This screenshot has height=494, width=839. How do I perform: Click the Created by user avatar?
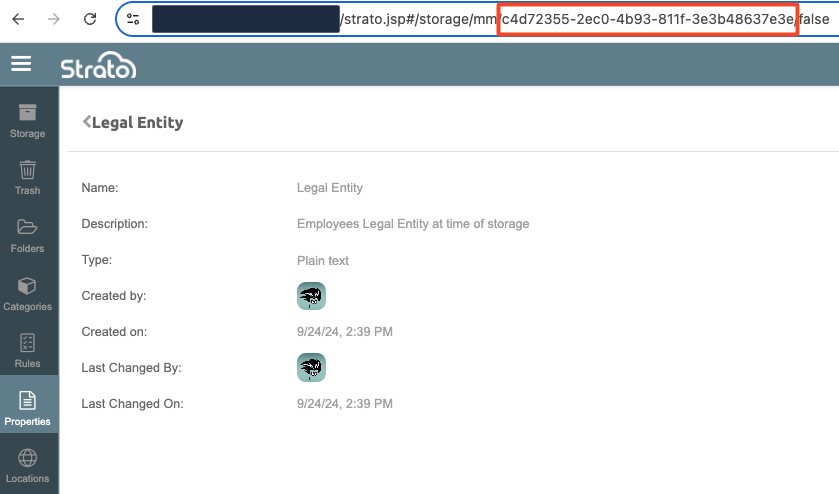pyautogui.click(x=311, y=296)
